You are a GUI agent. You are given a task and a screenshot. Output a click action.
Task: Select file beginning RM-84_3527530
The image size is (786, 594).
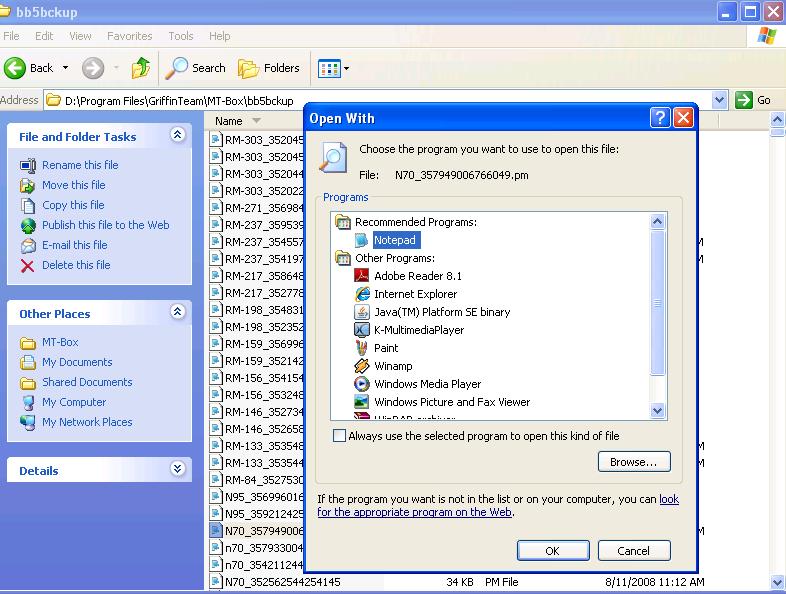tap(264, 480)
